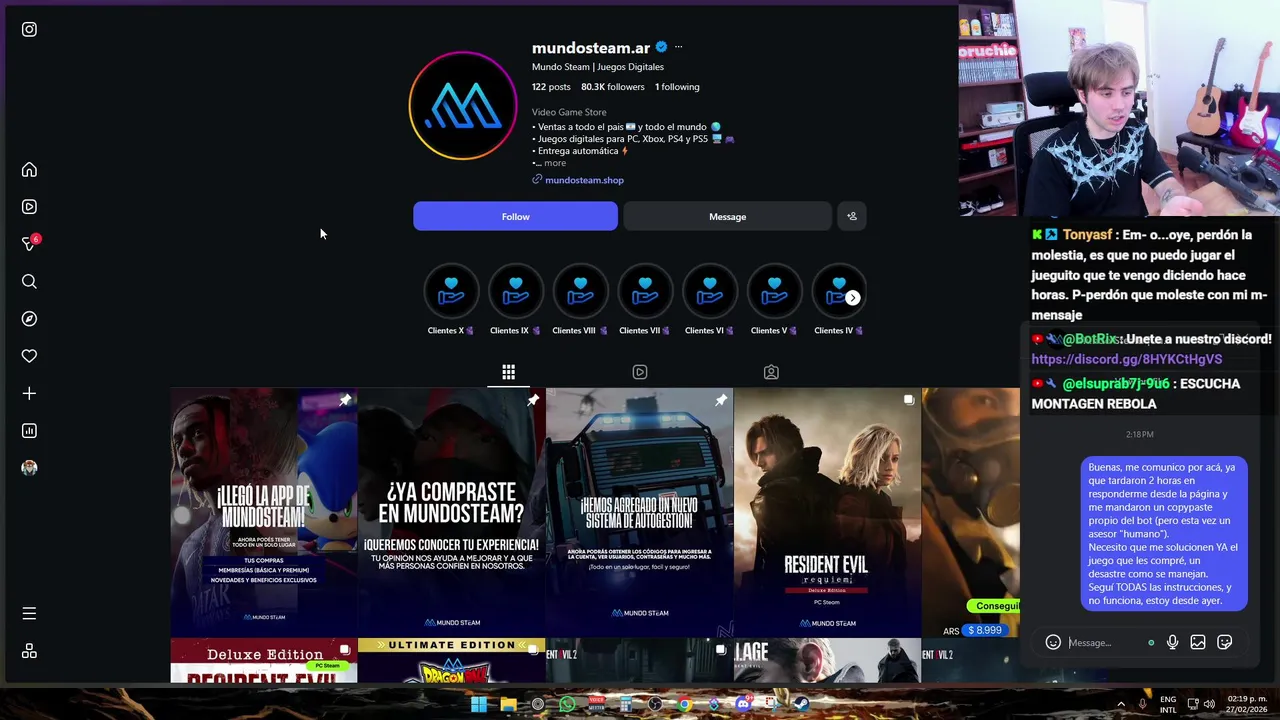Open the Windows Start menu
The image size is (1280, 720).
[478, 704]
